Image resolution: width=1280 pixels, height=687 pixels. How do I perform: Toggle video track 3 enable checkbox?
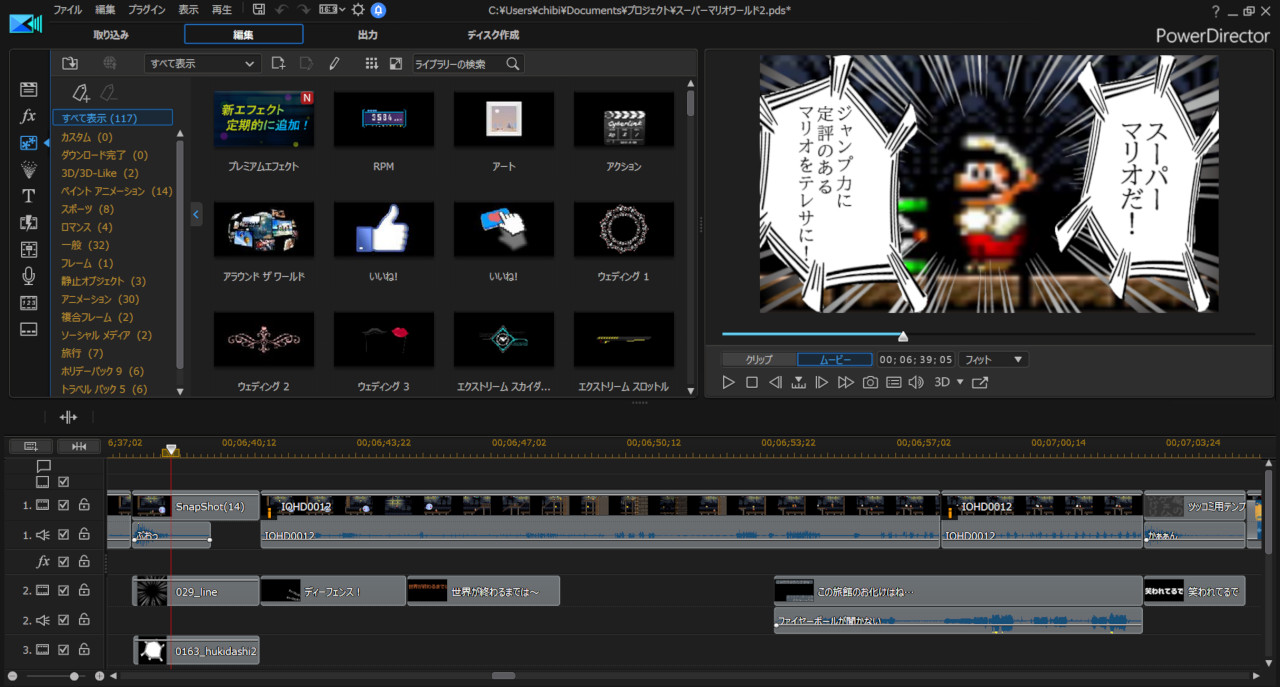pos(63,650)
